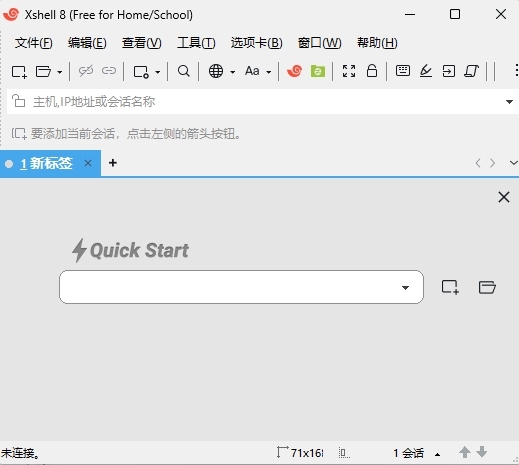Expand the Open Session dropdown arrow
This screenshot has width=519, height=465.
pyautogui.click(x=59, y=72)
